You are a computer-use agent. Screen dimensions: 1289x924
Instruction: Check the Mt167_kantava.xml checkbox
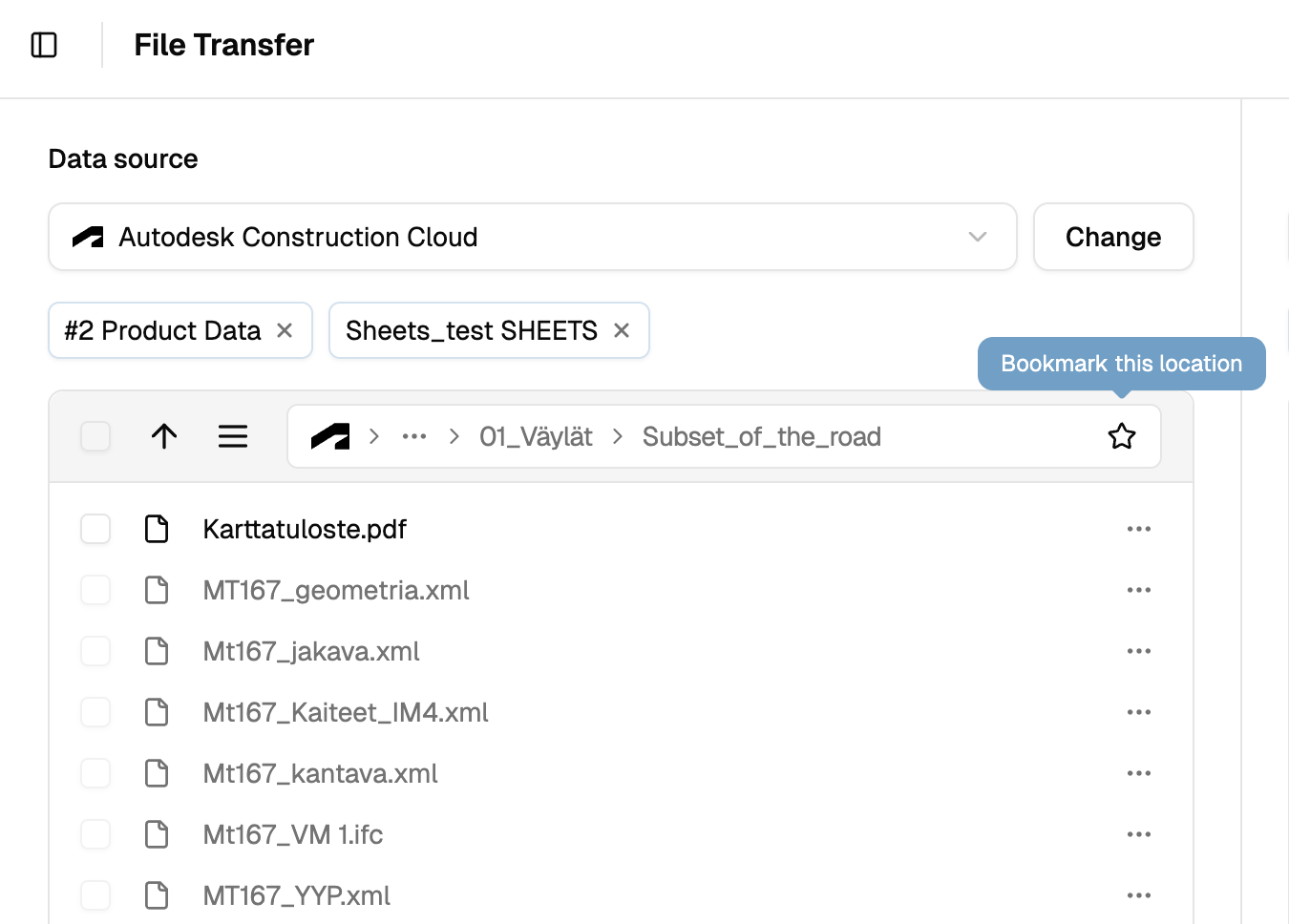click(x=95, y=773)
